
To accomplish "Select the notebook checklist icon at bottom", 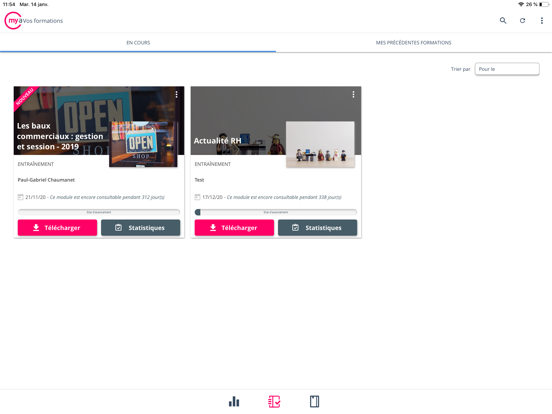I will click(274, 401).
